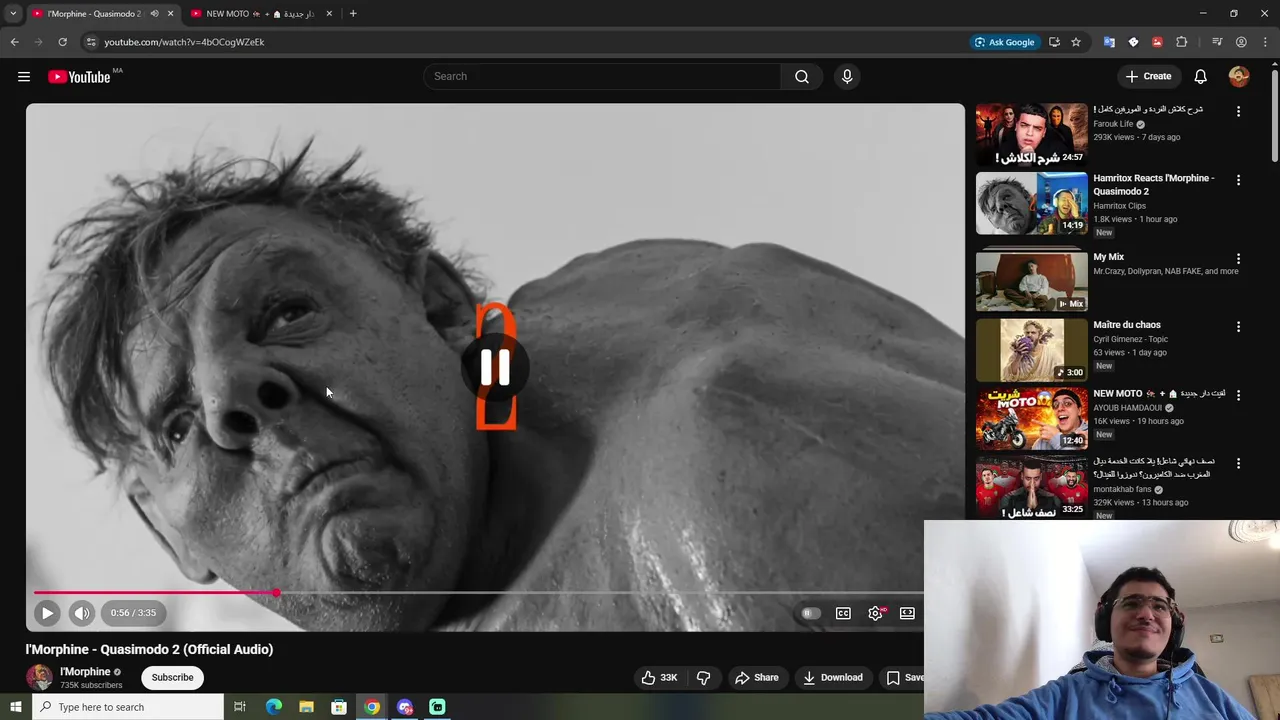Open the Maître du chaos title

pyautogui.click(x=1126, y=325)
